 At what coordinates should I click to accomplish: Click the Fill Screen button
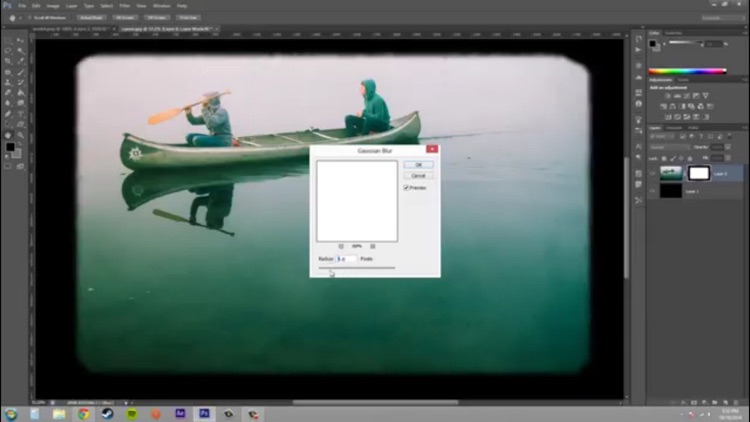[156, 18]
